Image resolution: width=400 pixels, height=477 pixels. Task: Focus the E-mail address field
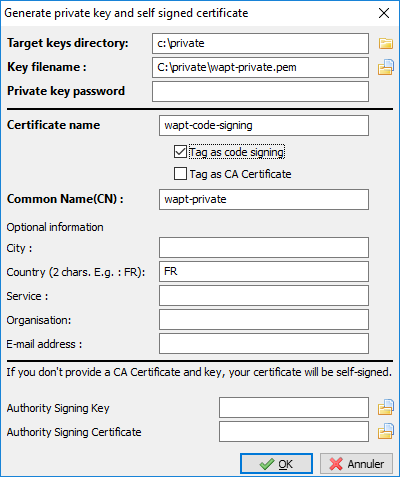coord(264,343)
